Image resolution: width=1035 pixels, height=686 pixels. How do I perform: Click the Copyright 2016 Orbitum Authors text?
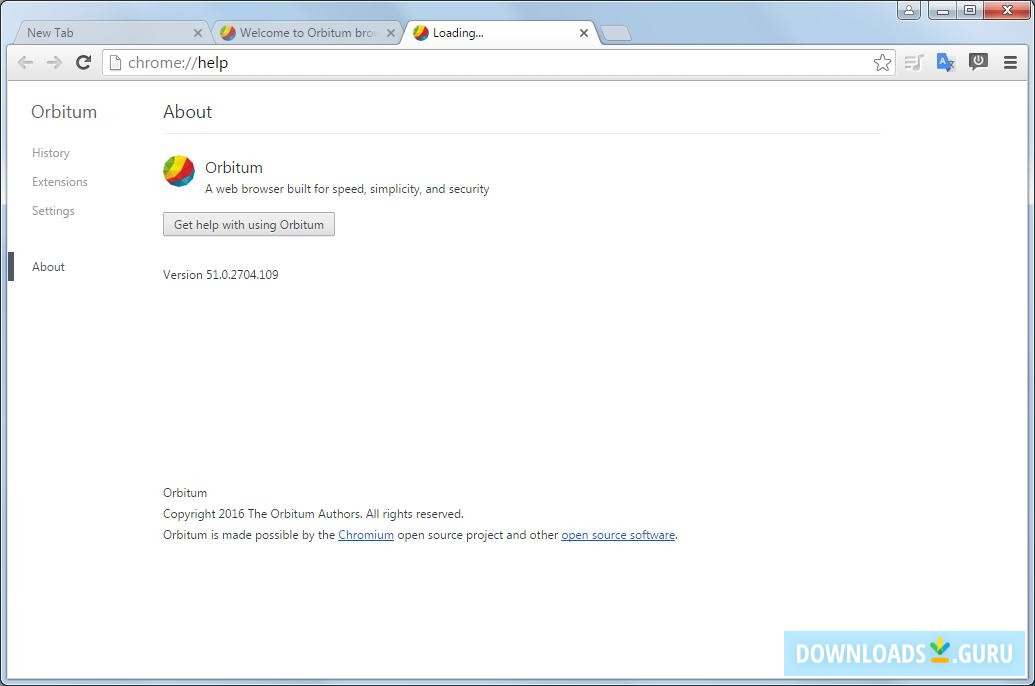[x=313, y=514]
